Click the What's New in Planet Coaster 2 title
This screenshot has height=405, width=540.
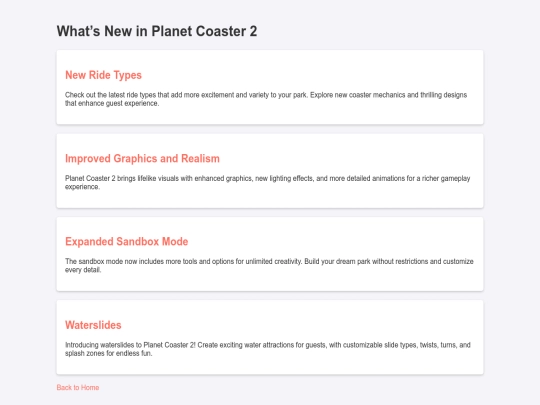tap(157, 31)
